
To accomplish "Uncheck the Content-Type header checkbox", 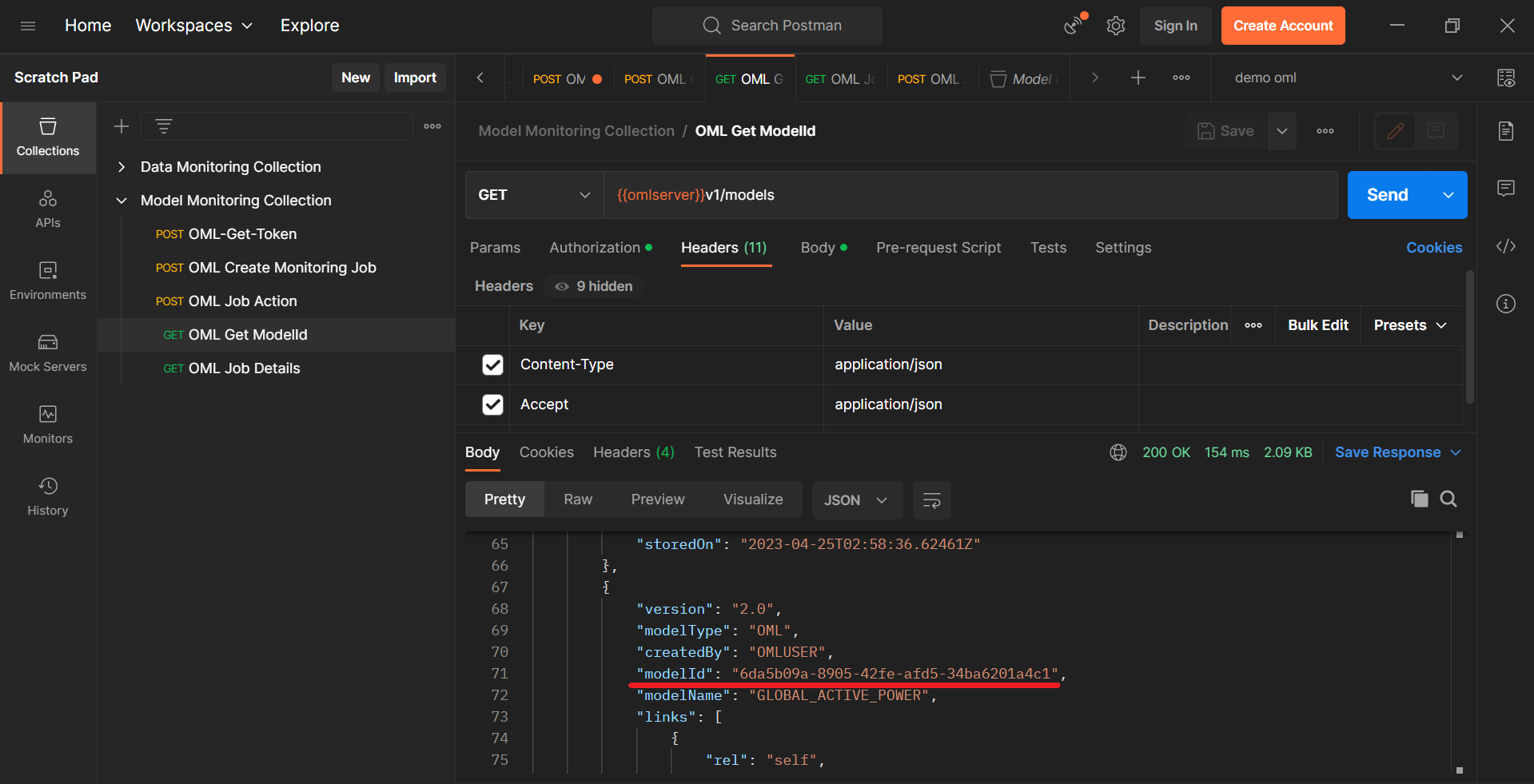I will click(x=492, y=364).
